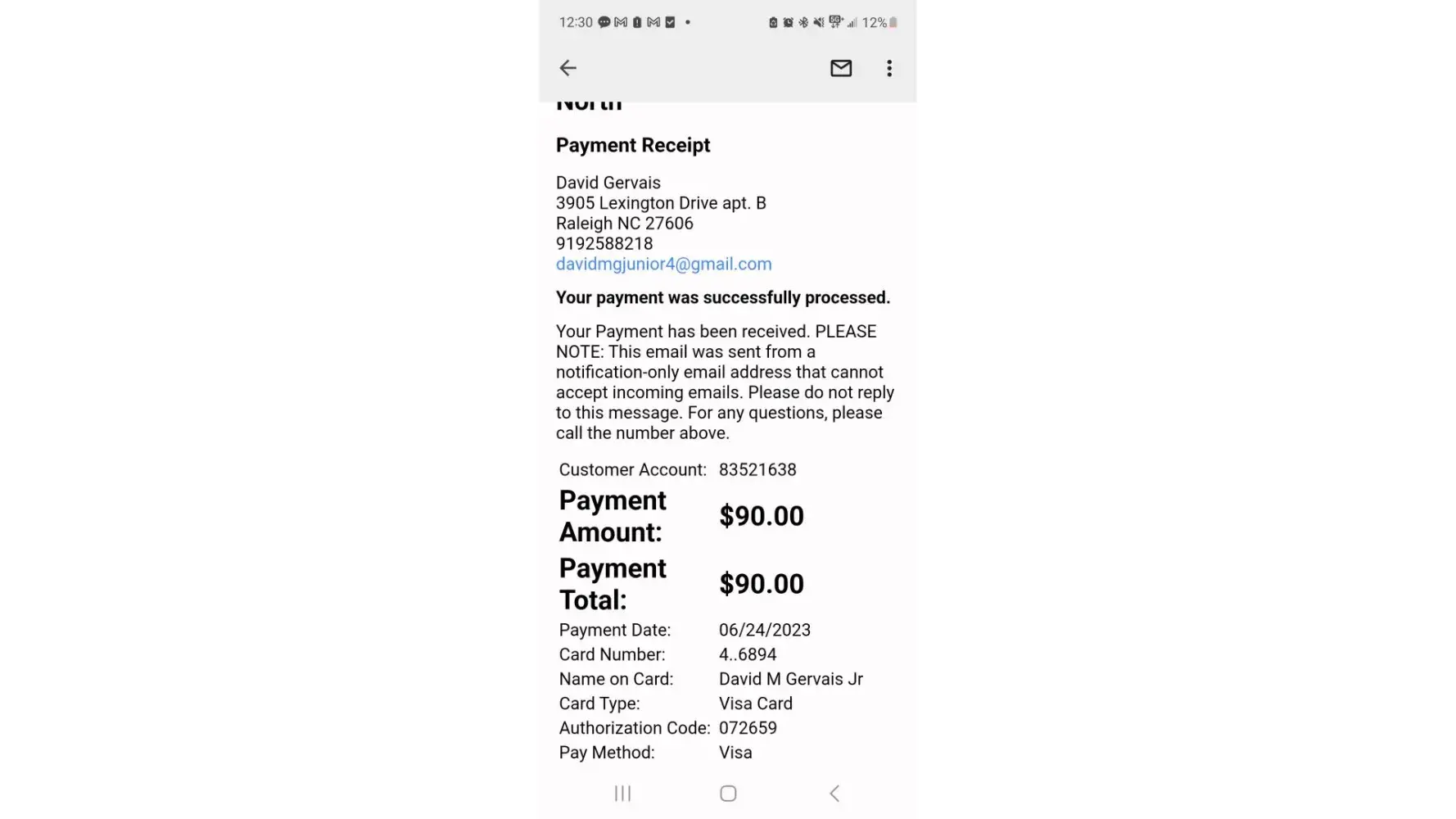Tap the phone number 9192588218

click(604, 243)
